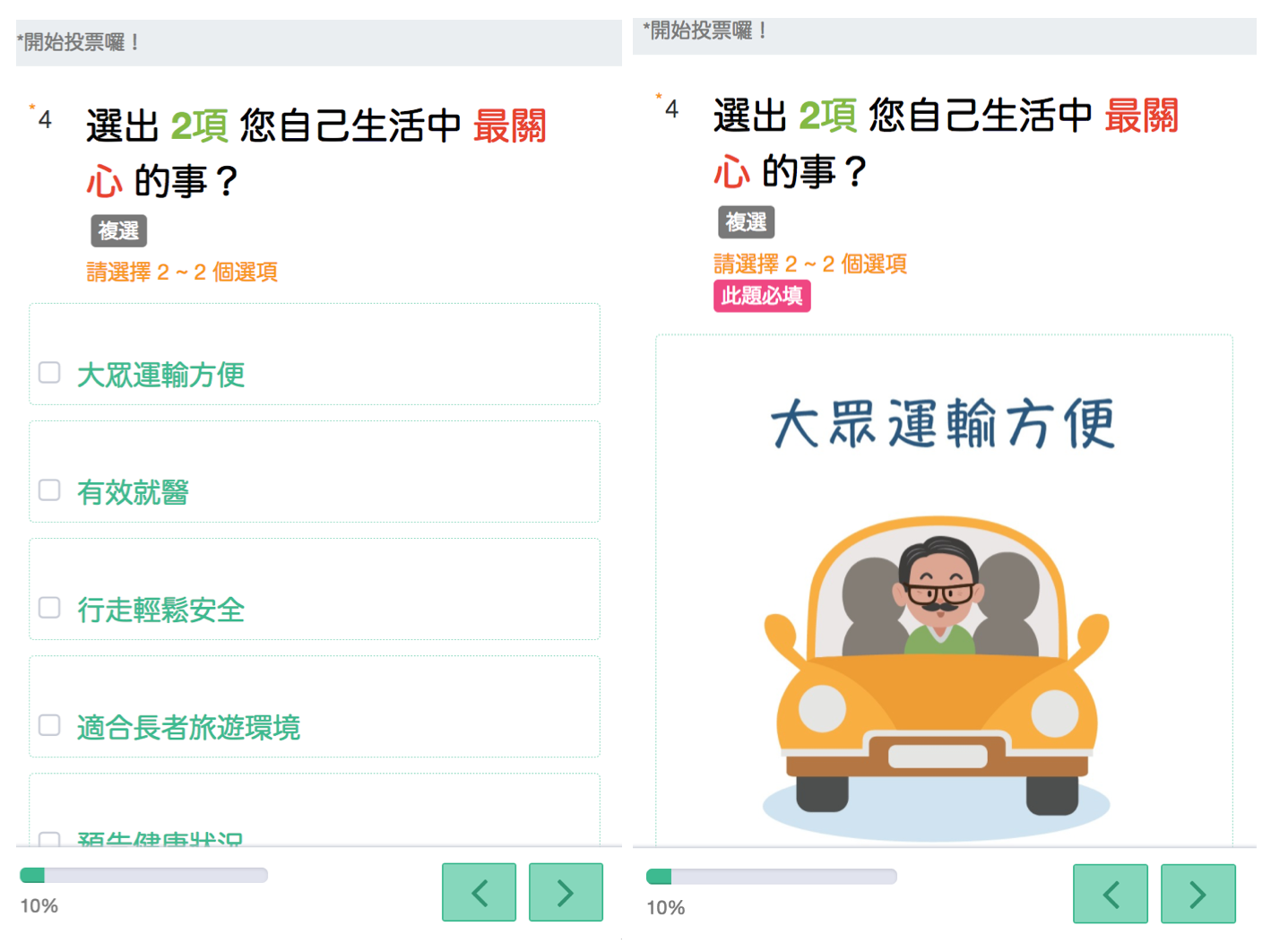Check the 有效就醫 checkbox
The width and height of the screenshot is (1271, 952).
pyautogui.click(x=49, y=490)
